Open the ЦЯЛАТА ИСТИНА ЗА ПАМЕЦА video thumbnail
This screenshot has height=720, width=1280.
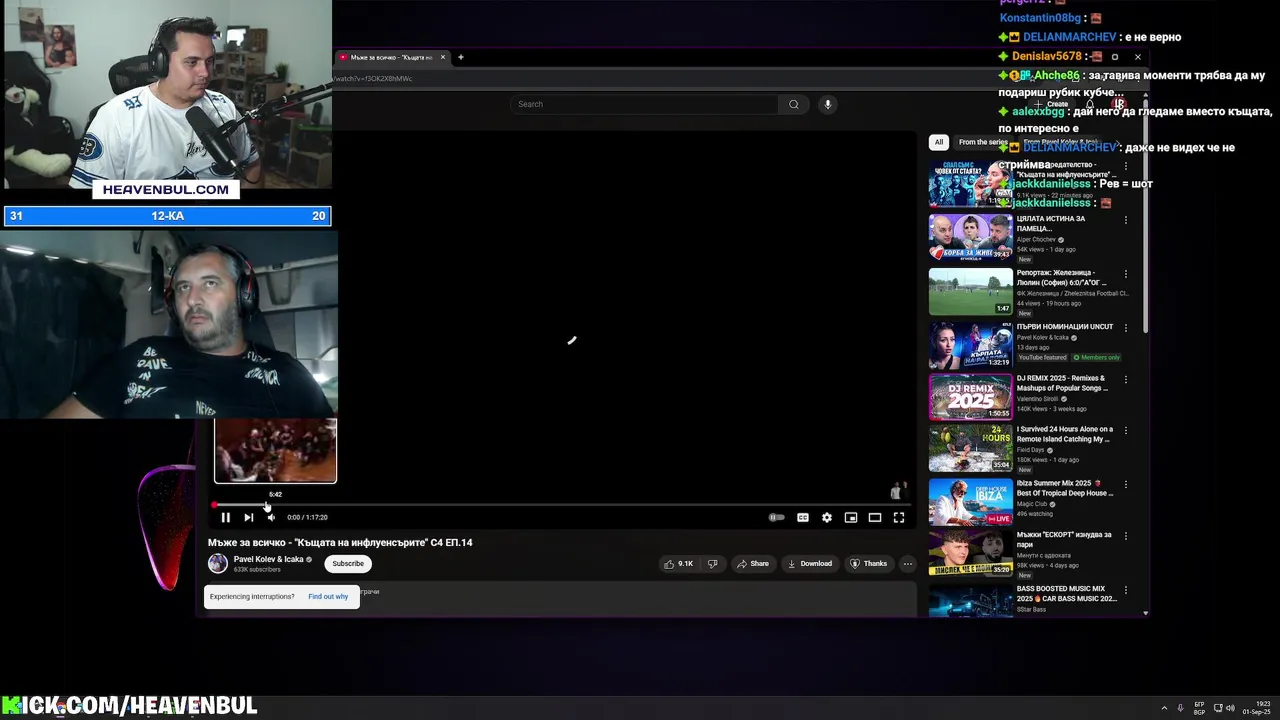pos(970,237)
